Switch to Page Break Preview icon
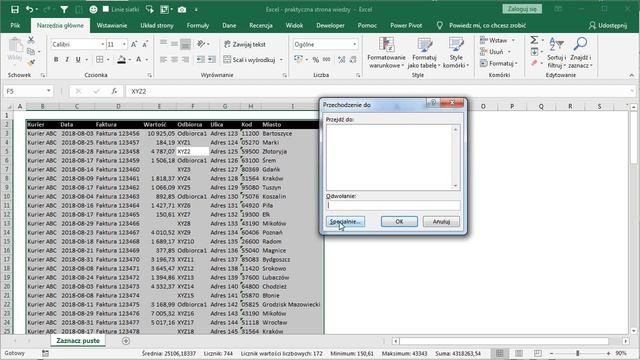Image resolution: width=640 pixels, height=360 pixels. coord(538,353)
